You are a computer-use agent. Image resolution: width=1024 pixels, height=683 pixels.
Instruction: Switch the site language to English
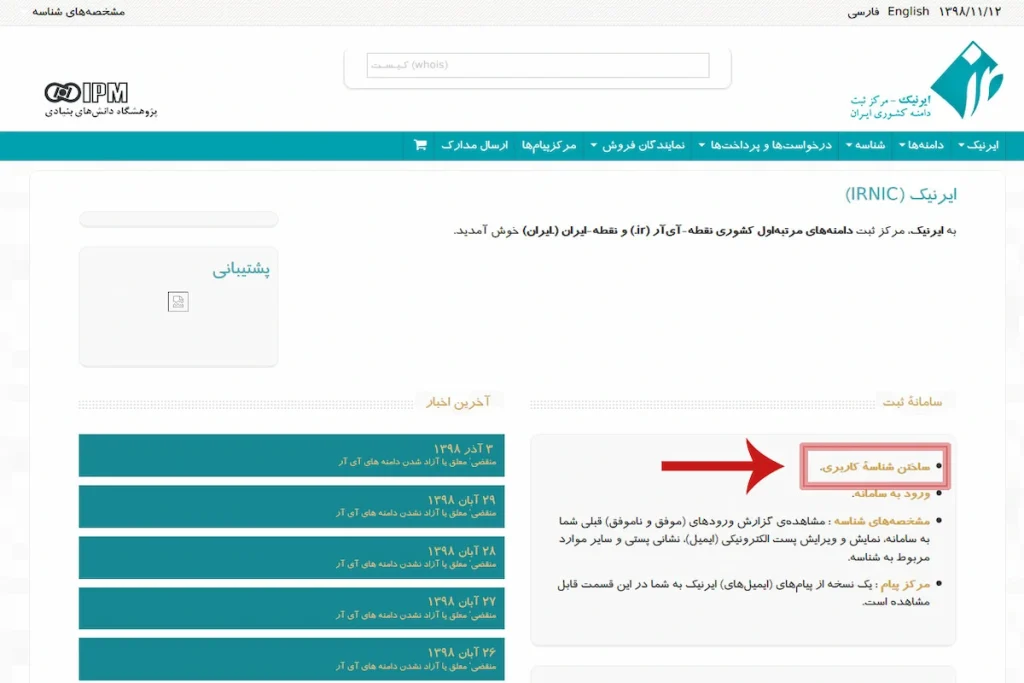click(x=908, y=12)
